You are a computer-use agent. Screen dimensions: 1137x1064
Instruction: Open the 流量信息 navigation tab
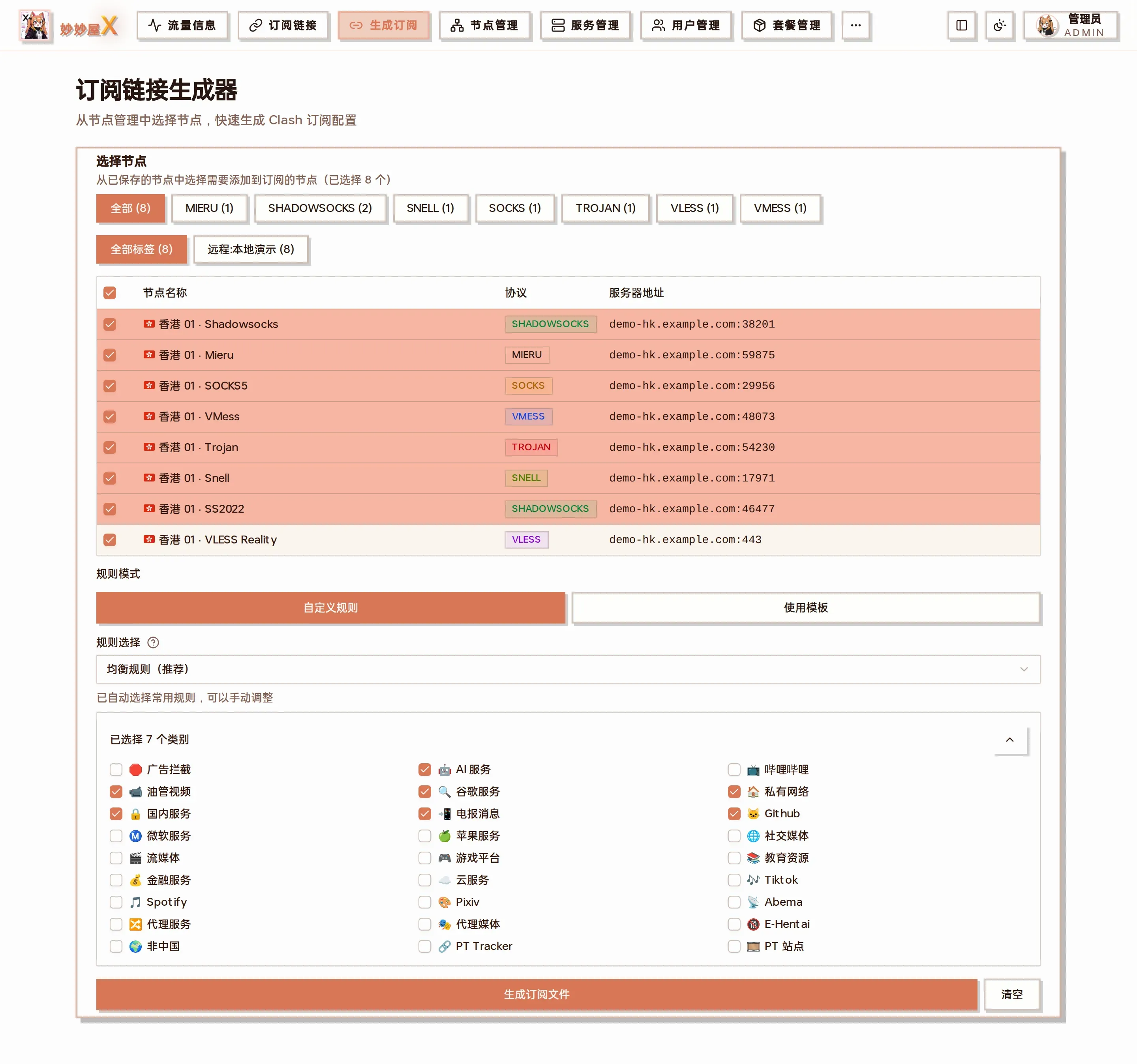coord(182,25)
